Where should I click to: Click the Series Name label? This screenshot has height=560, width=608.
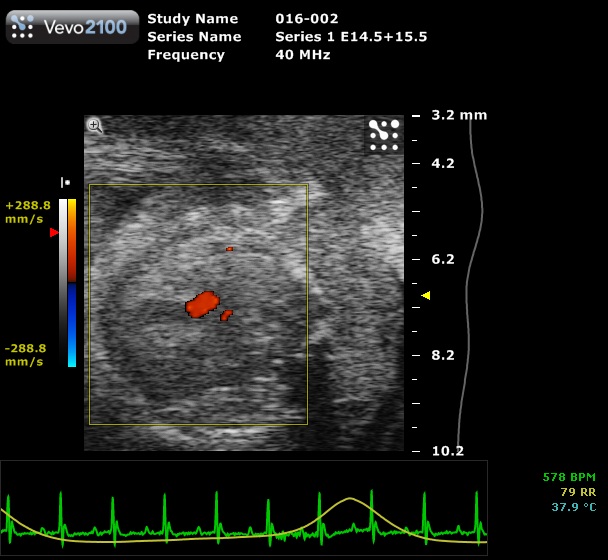coord(194,36)
